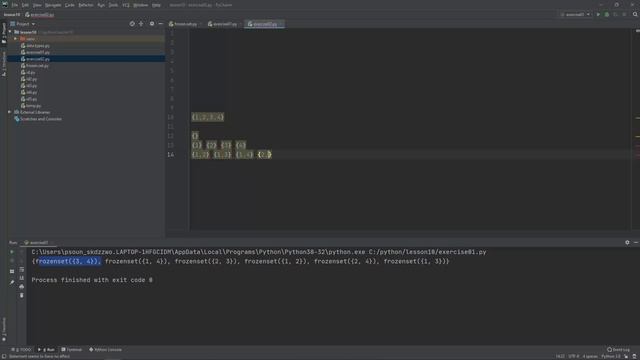Click print icon in Run console

coord(22,286)
